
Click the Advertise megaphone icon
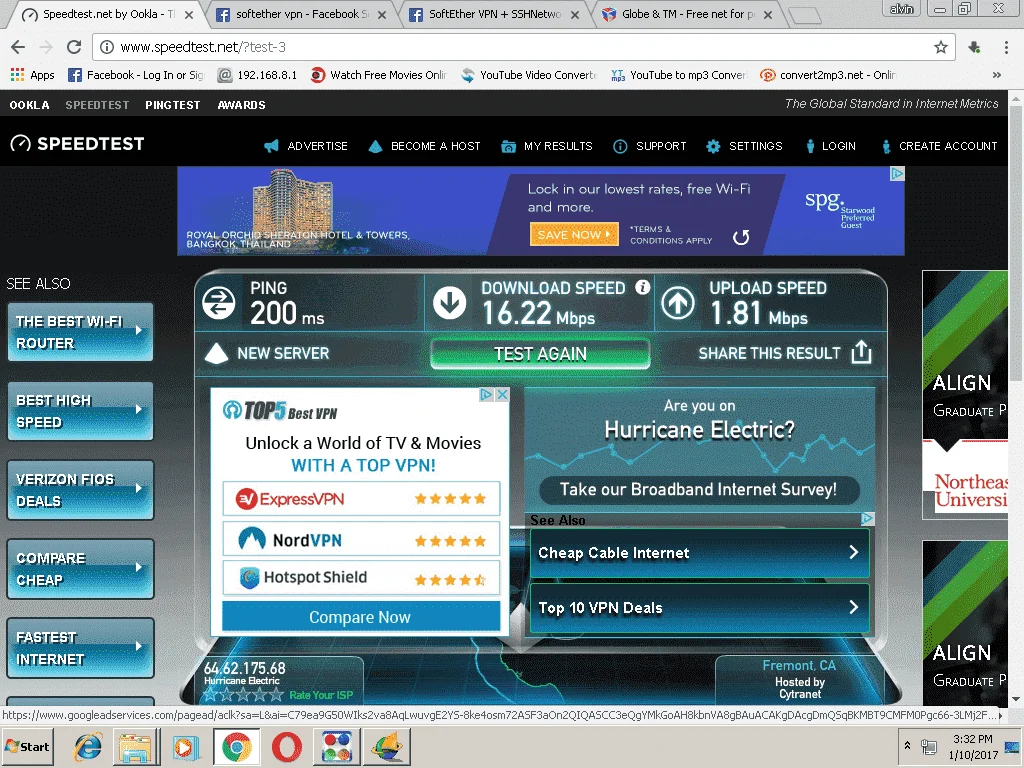pos(271,146)
